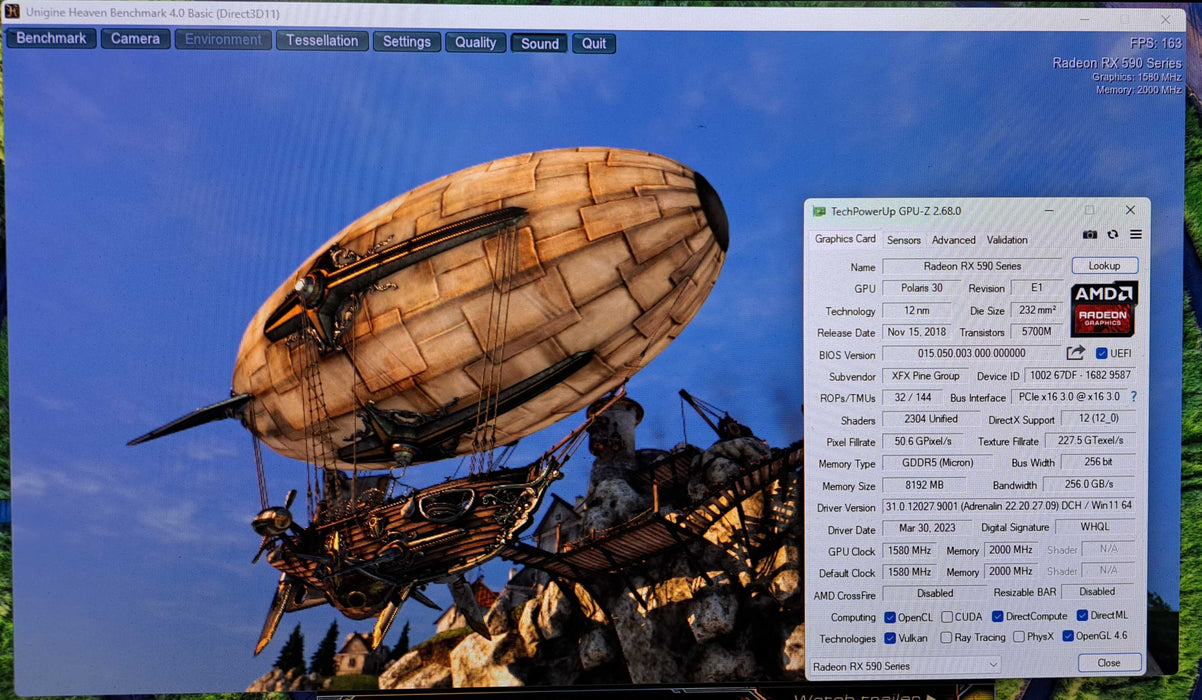Toggle the Vulkan checkbox

click(x=890, y=638)
